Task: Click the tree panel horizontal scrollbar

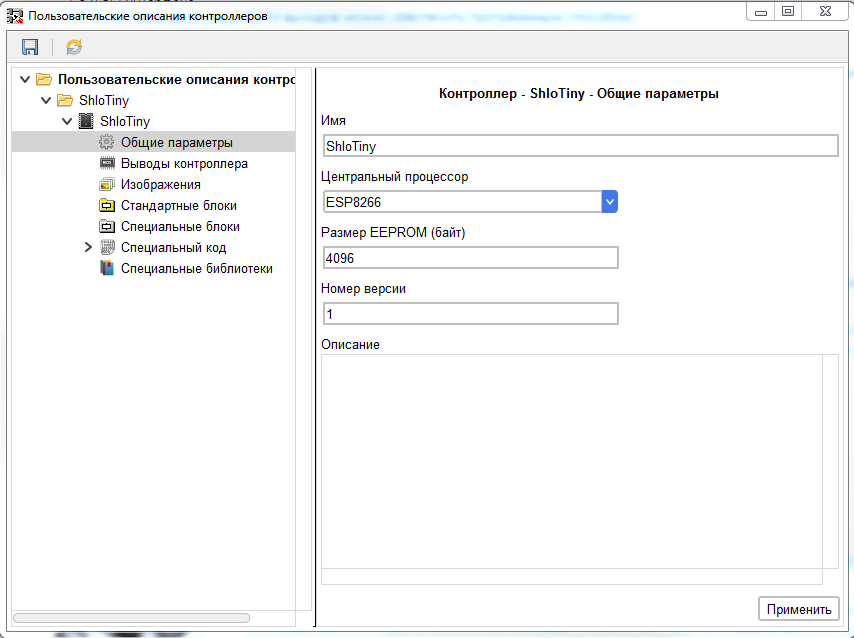Action: pyautogui.click(x=131, y=618)
